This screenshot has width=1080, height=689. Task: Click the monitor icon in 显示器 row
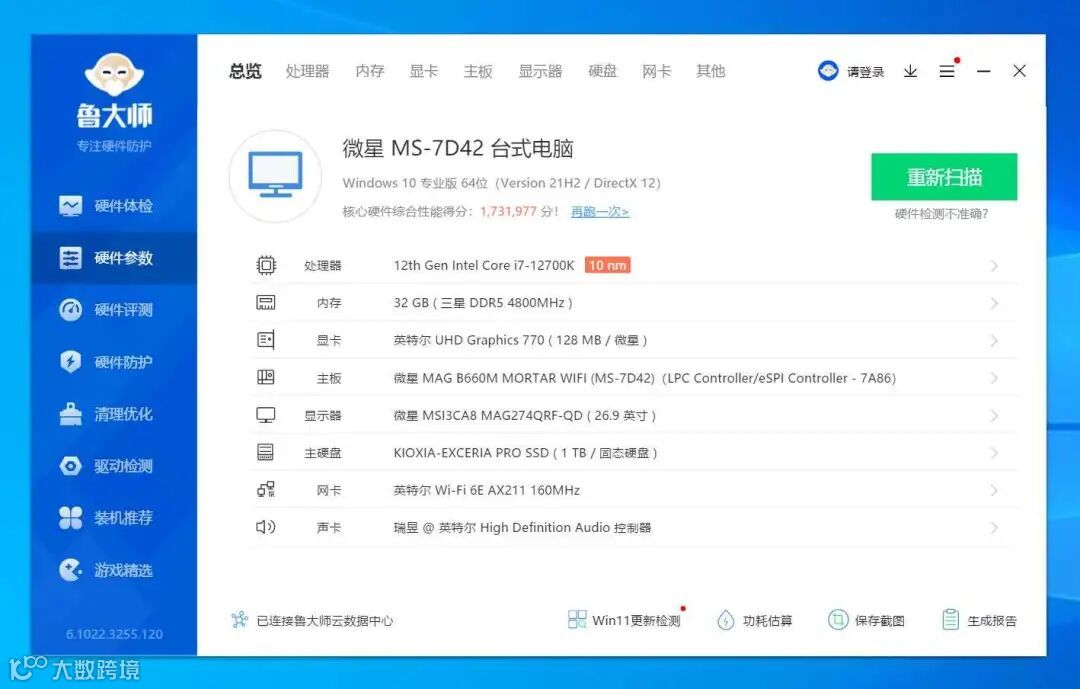point(266,415)
